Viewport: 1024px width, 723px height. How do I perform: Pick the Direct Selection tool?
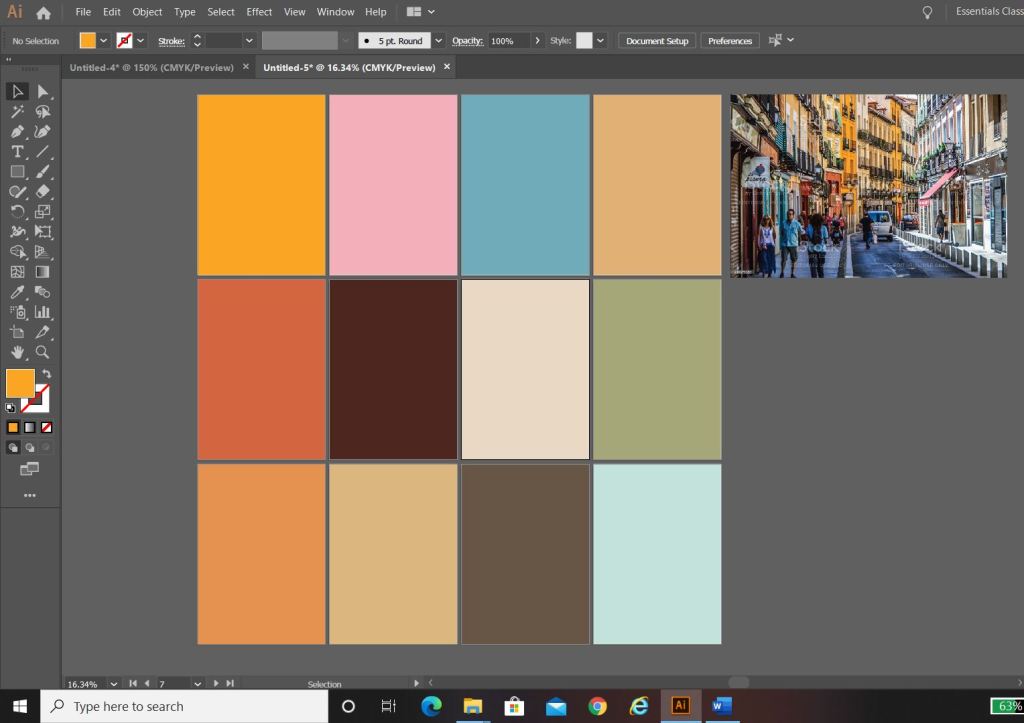[42, 91]
